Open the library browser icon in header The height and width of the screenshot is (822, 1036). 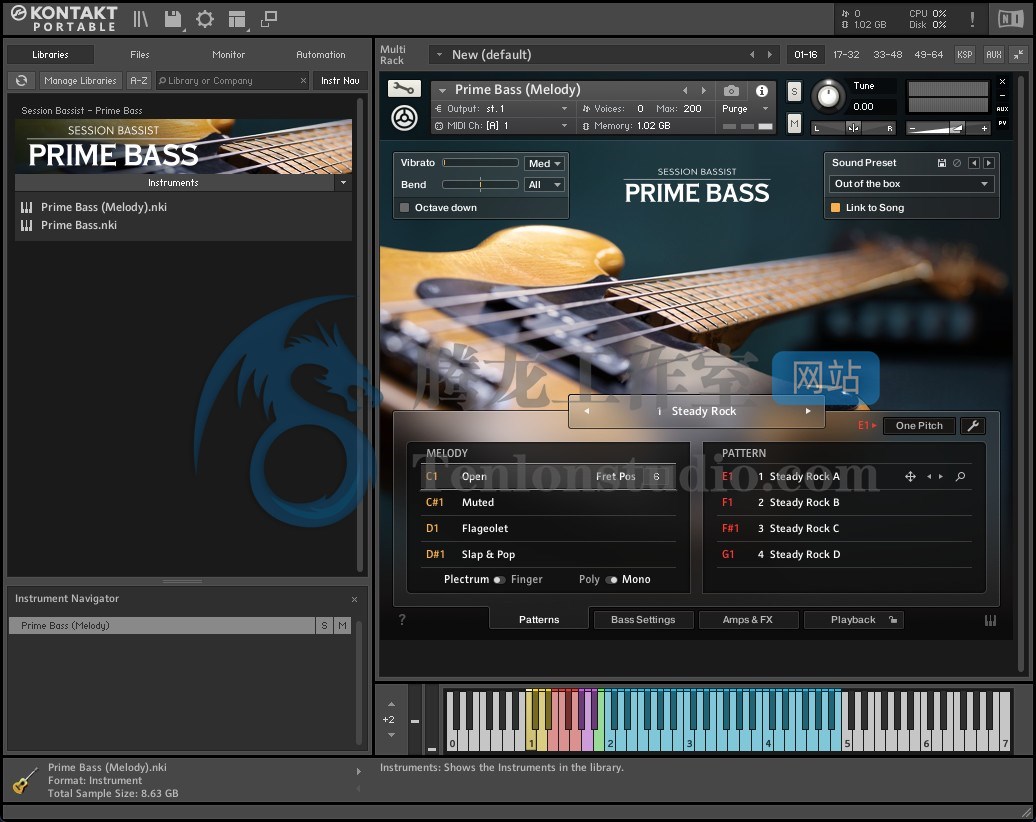point(141,19)
